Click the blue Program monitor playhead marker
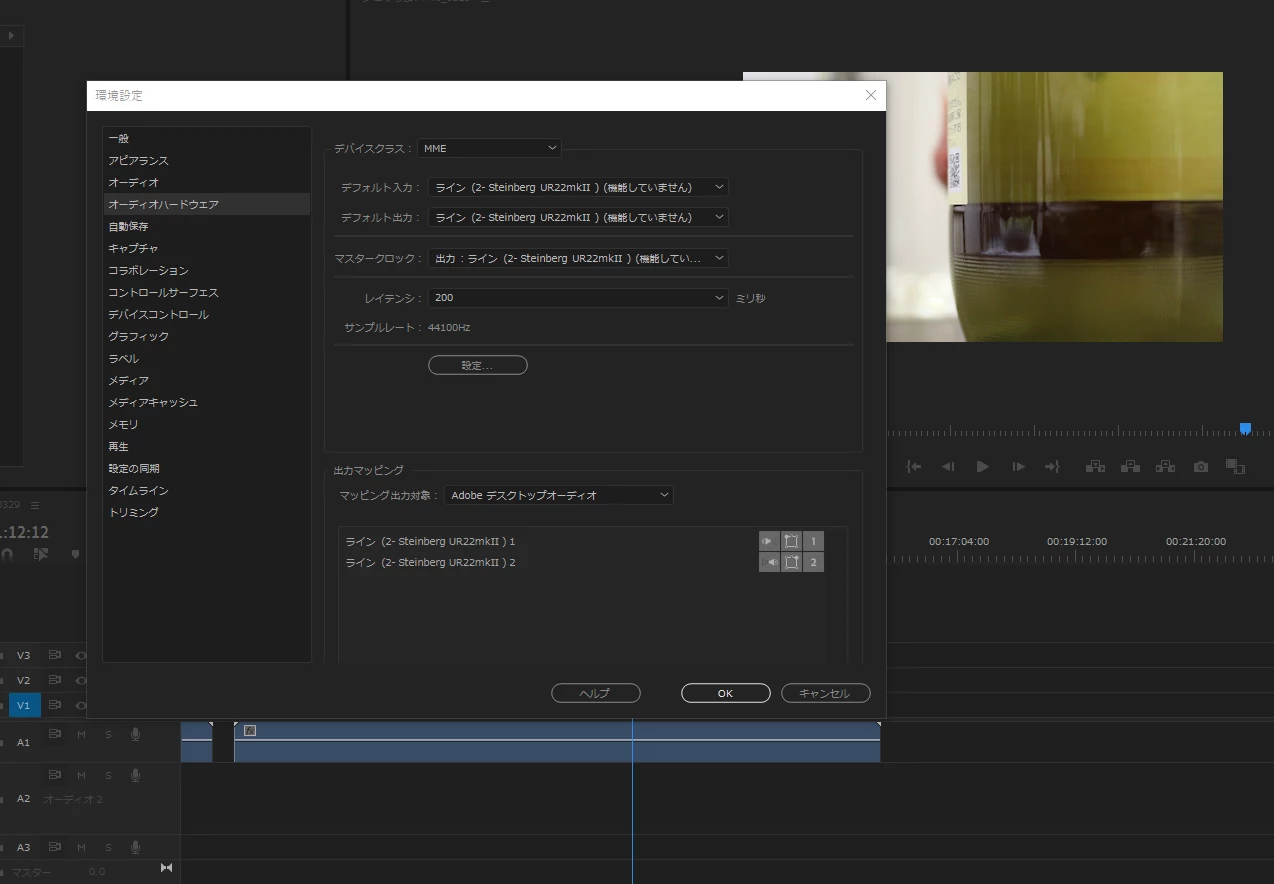The height and width of the screenshot is (884, 1274). [1245, 428]
